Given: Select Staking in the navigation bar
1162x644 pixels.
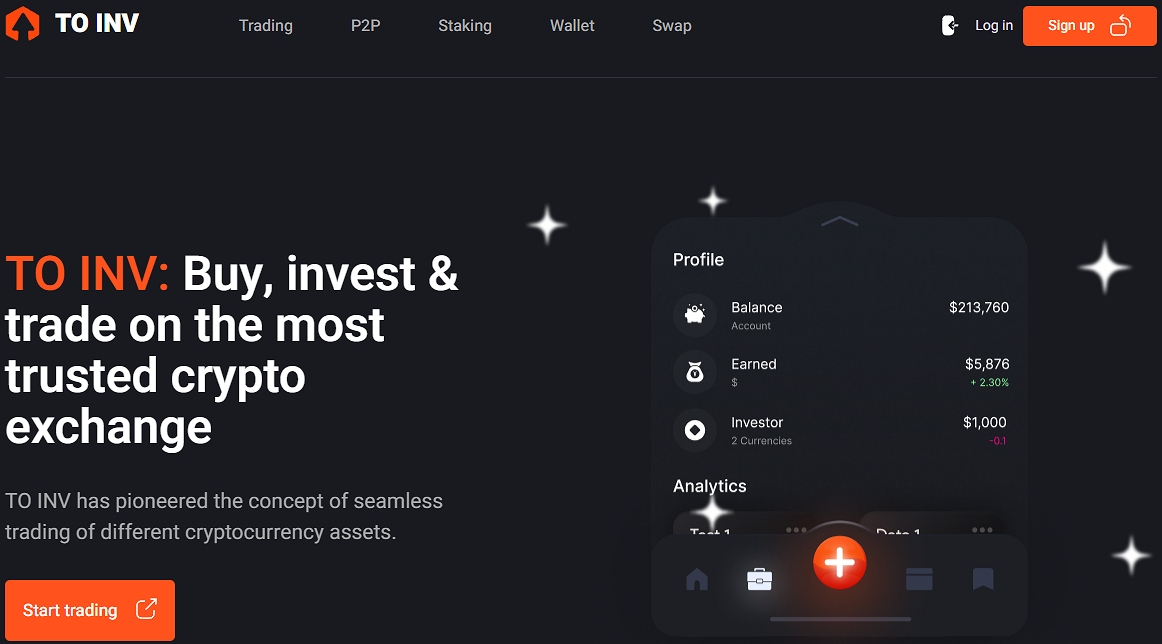Looking at the screenshot, I should point(465,26).
